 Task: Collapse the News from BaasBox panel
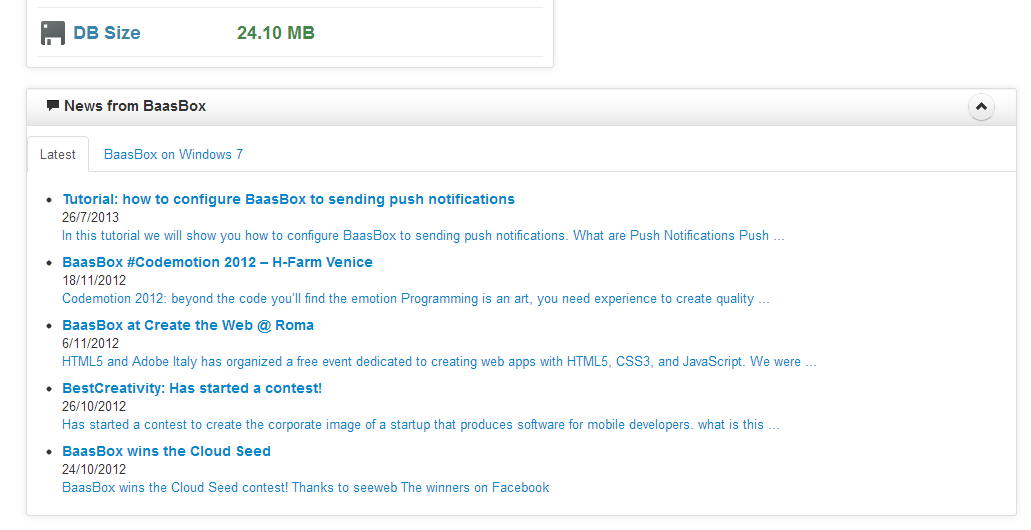(x=981, y=107)
